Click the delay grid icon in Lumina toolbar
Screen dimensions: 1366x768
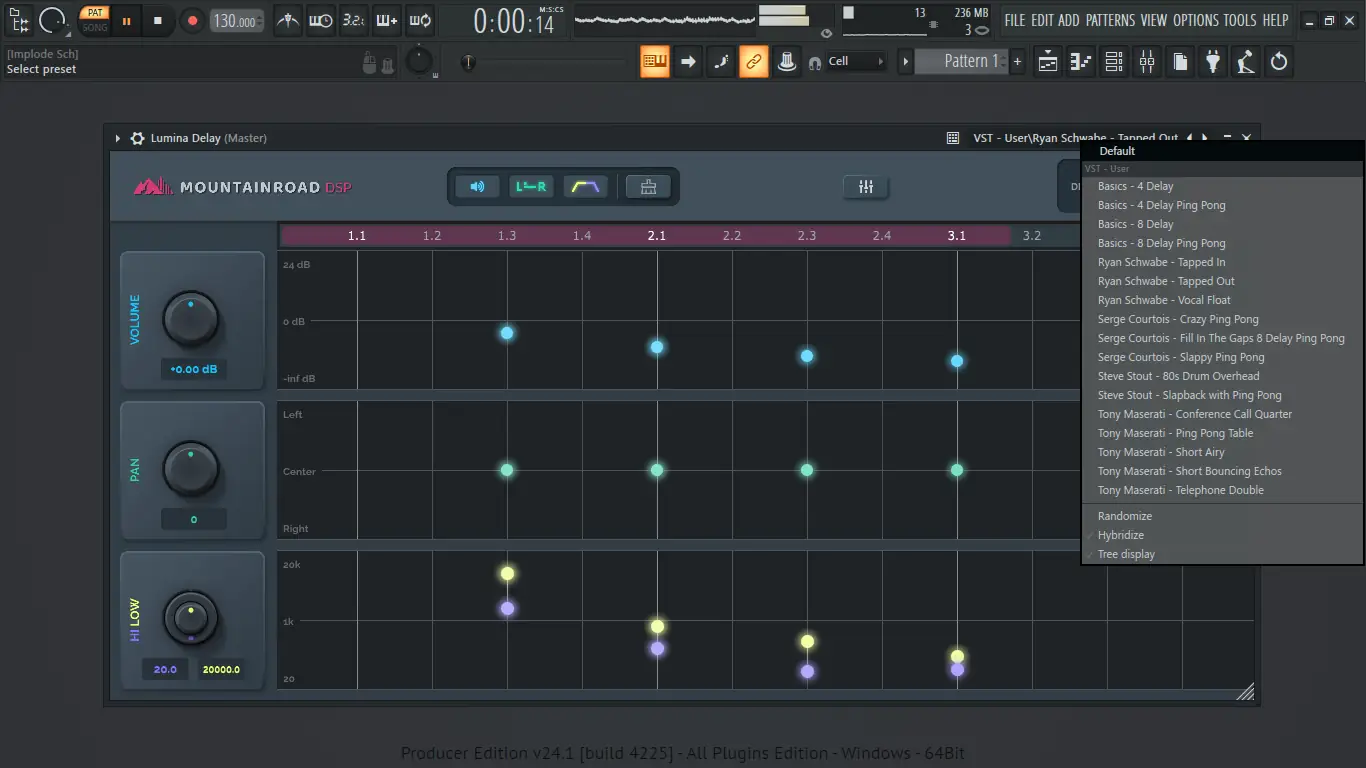pyautogui.click(x=648, y=187)
